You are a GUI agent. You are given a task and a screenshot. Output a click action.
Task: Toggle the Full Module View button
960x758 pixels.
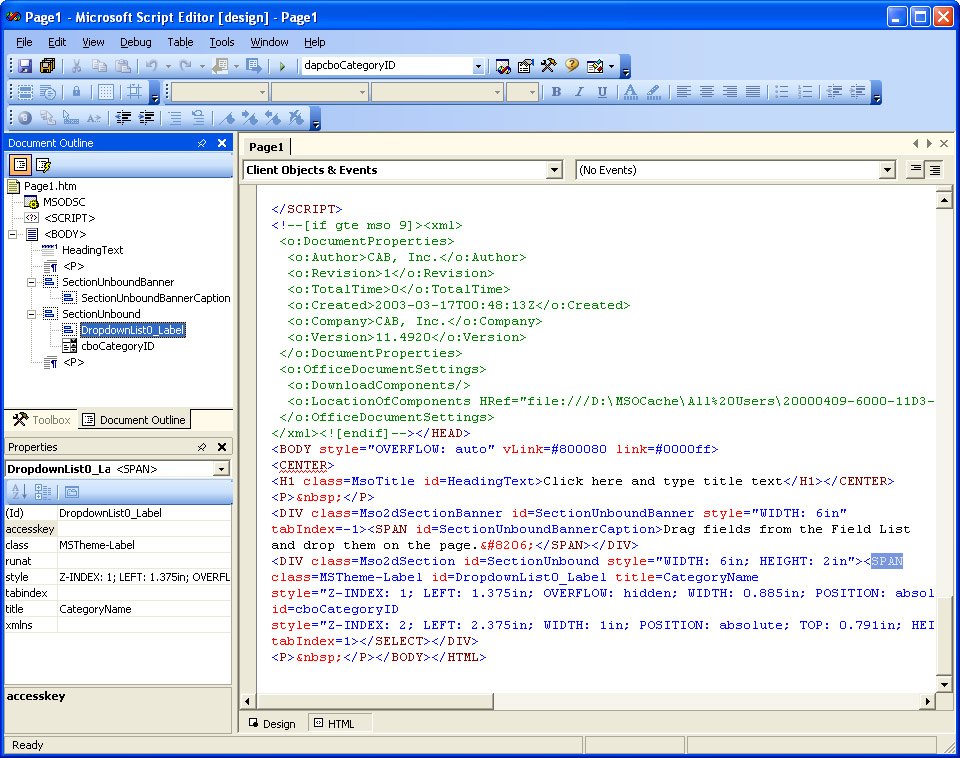pyautogui.click(x=934, y=170)
